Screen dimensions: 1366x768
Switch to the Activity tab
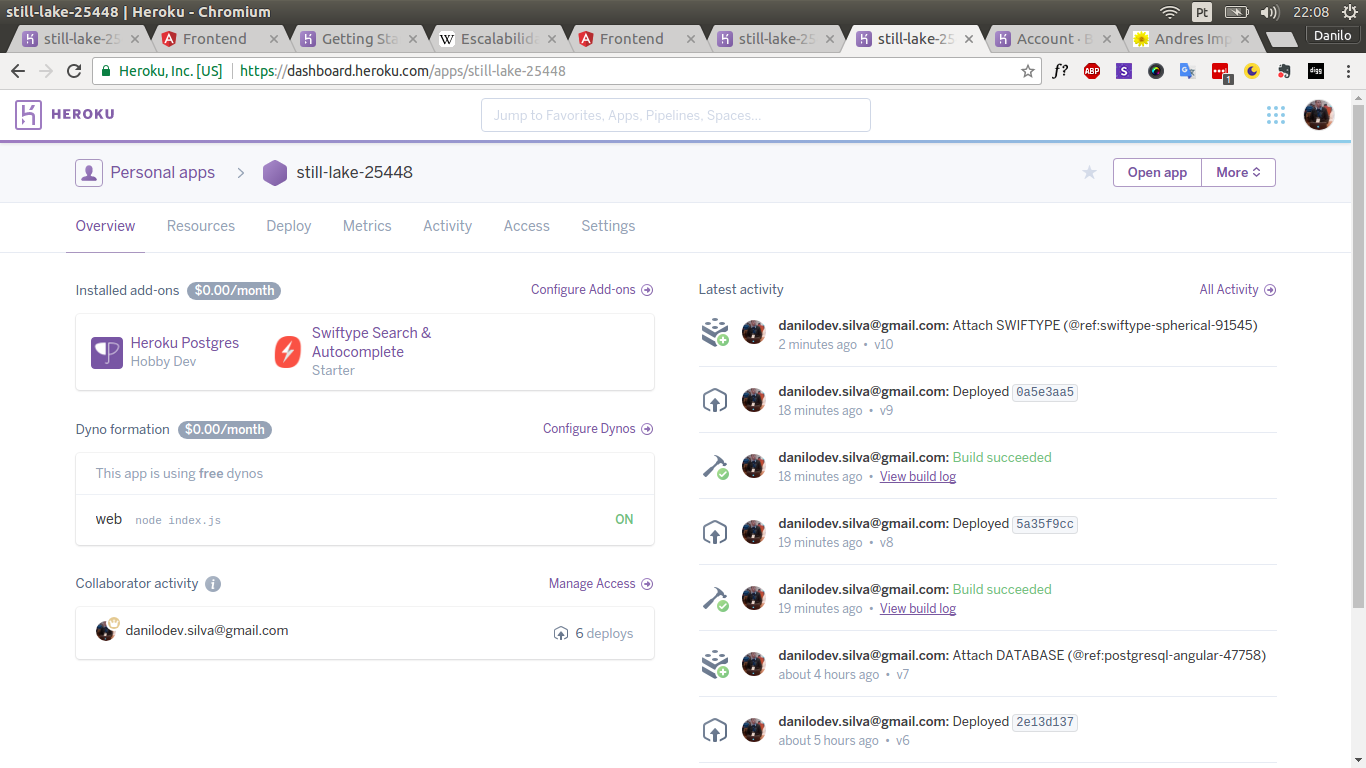[x=447, y=226]
